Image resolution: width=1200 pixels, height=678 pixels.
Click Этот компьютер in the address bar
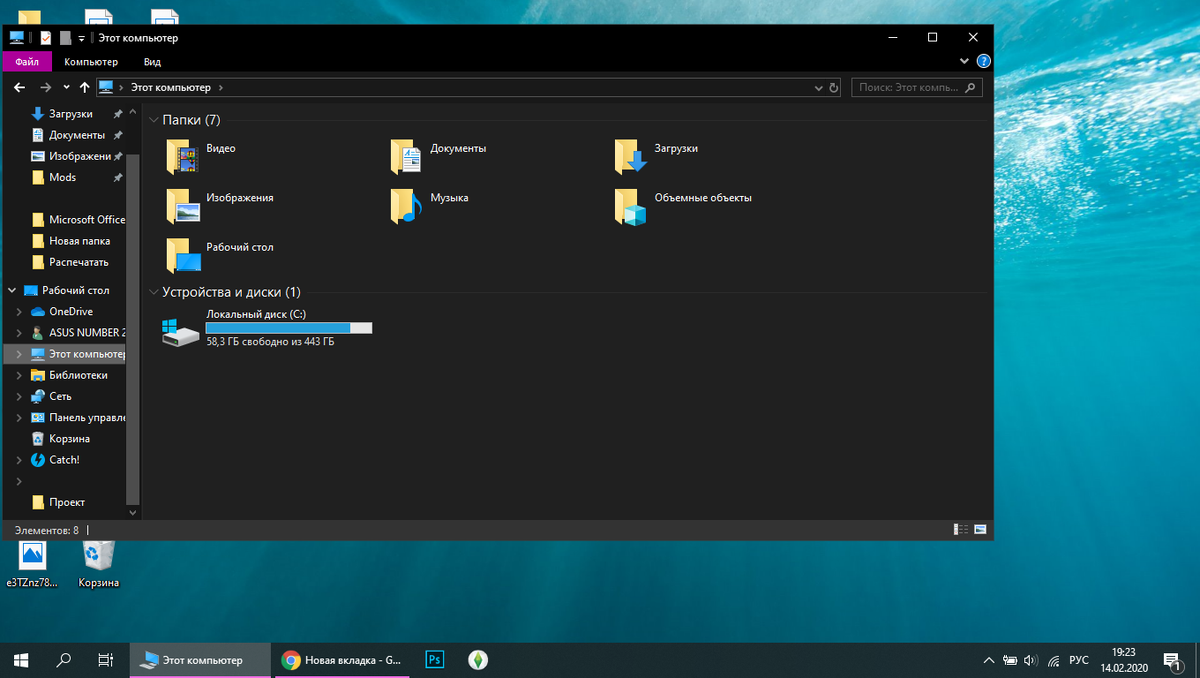tap(170, 88)
